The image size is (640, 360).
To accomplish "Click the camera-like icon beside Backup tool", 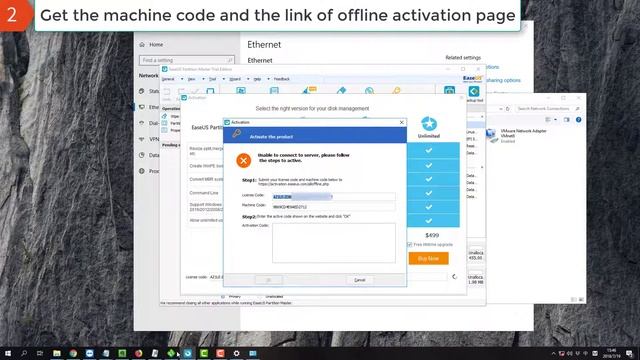I will coord(449,91).
